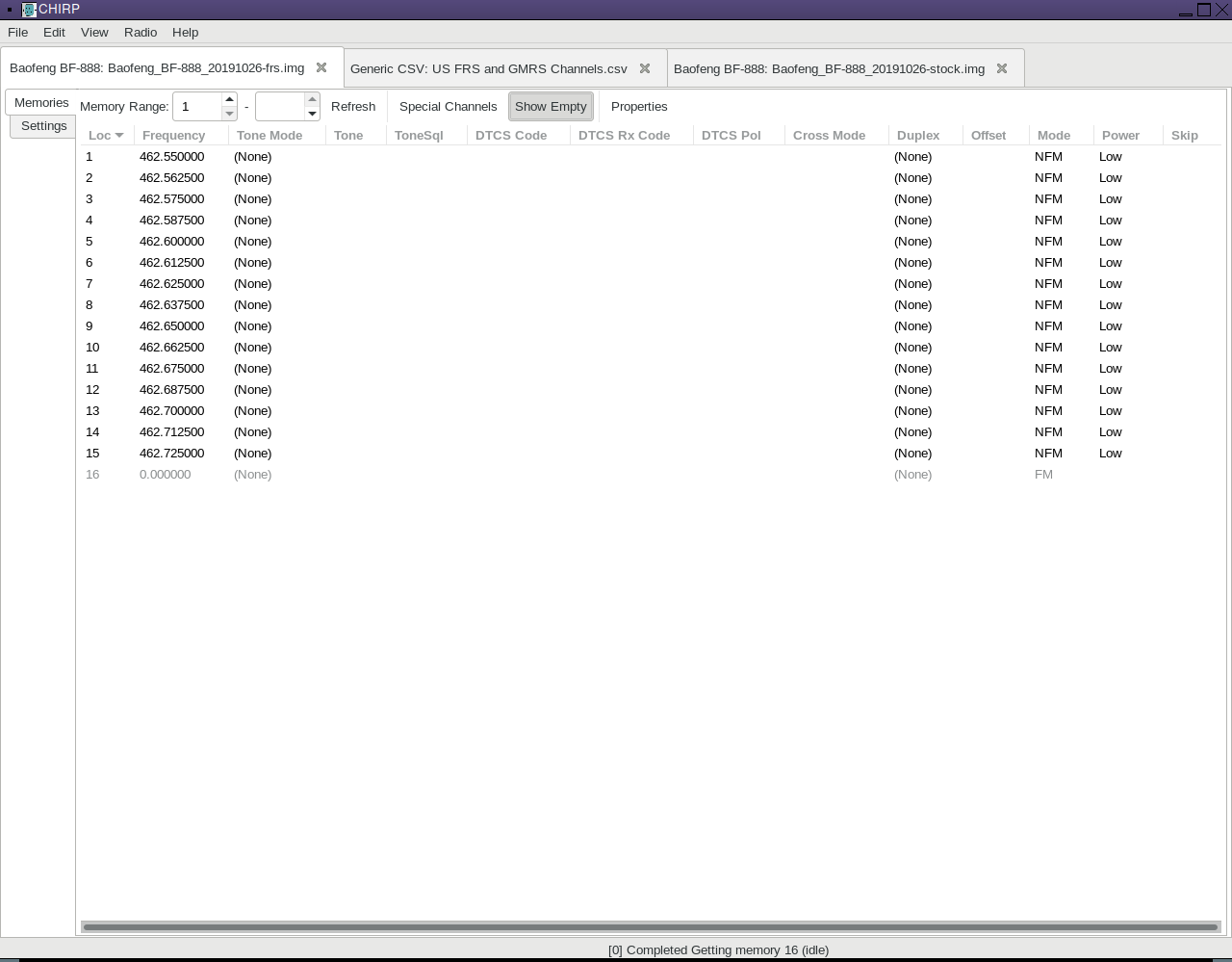Open the View menu

coord(94,32)
